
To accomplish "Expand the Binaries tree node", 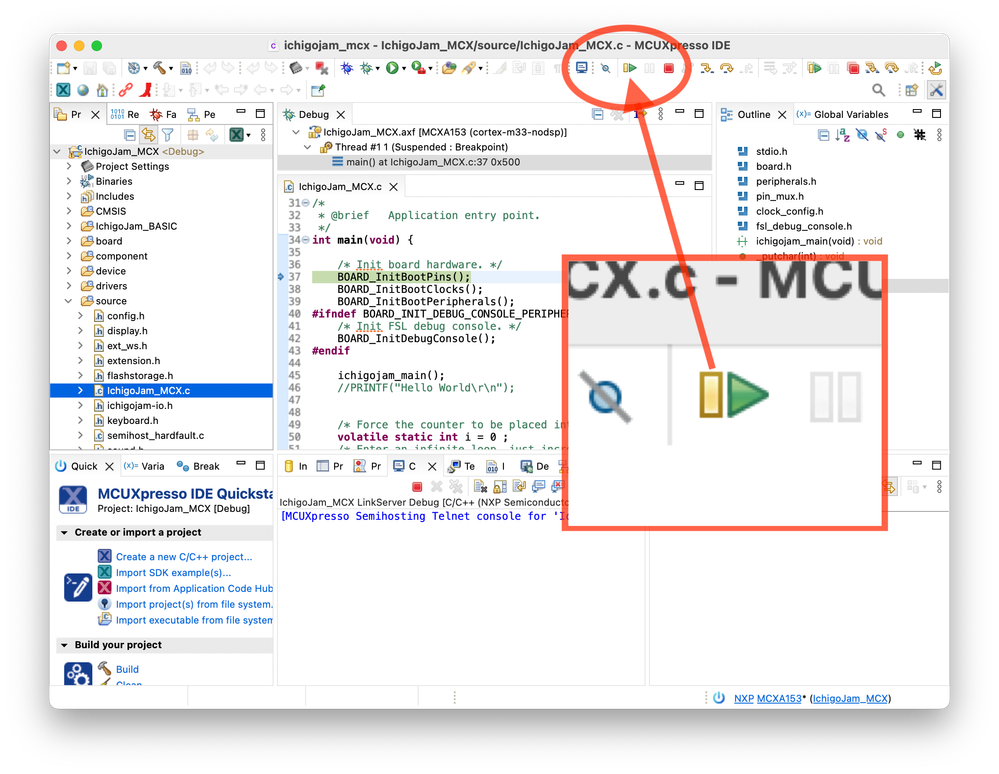I will click(x=69, y=182).
